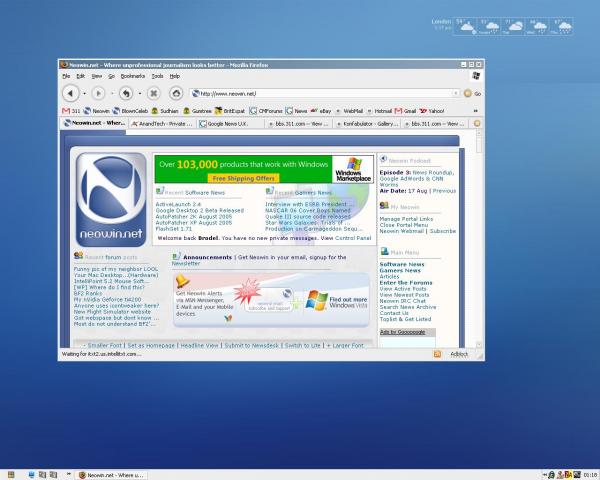Click the show desktop quick launch icon

click(31, 475)
